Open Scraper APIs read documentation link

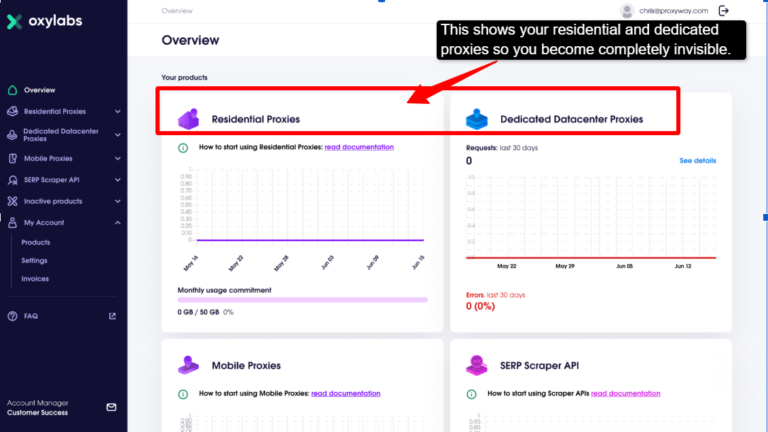tap(625, 393)
